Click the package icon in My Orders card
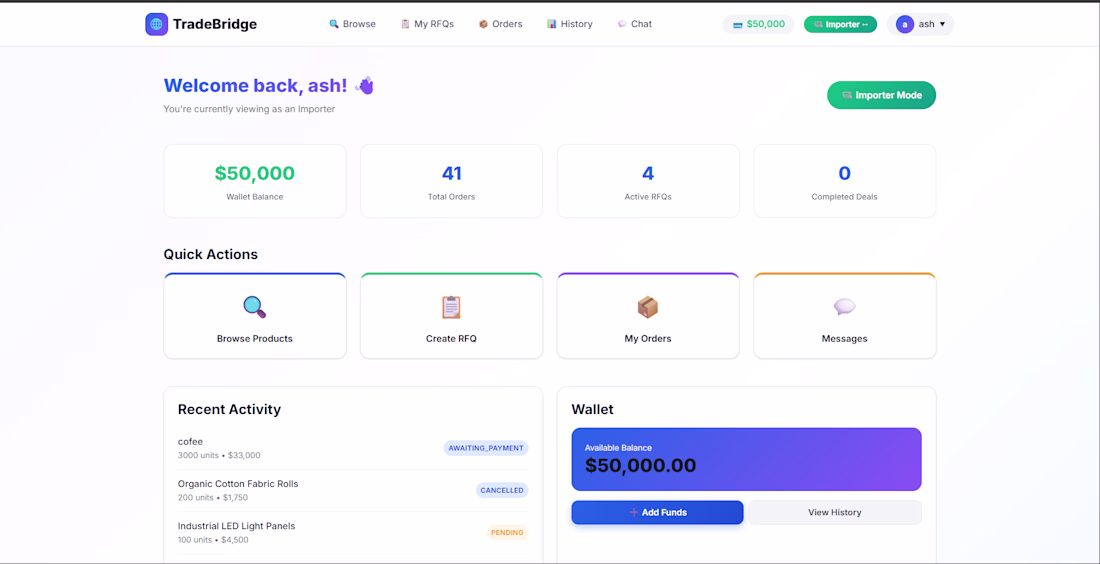1100x564 pixels. 648,307
